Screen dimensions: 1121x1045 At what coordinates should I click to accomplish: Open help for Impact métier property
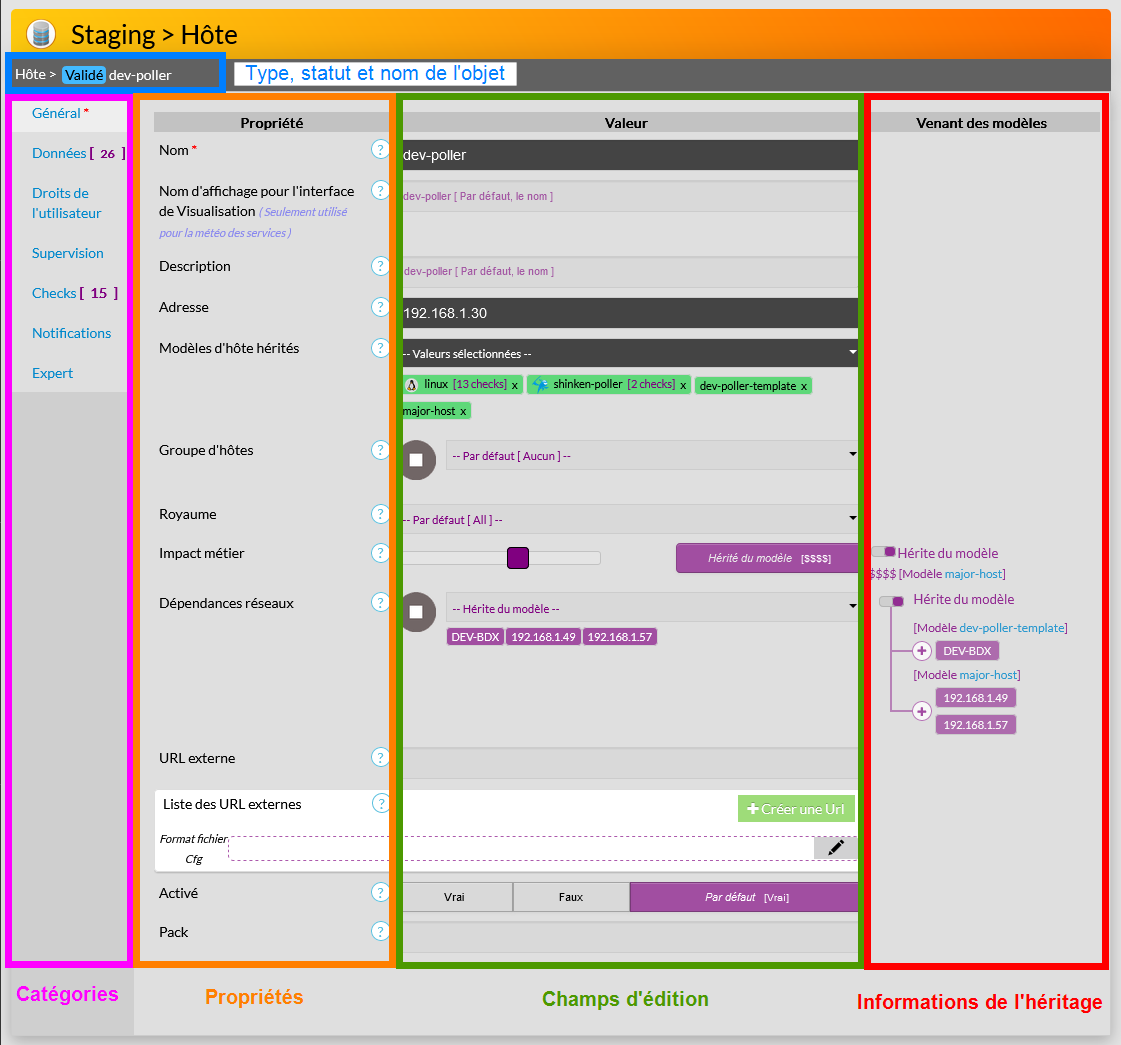pos(380,553)
